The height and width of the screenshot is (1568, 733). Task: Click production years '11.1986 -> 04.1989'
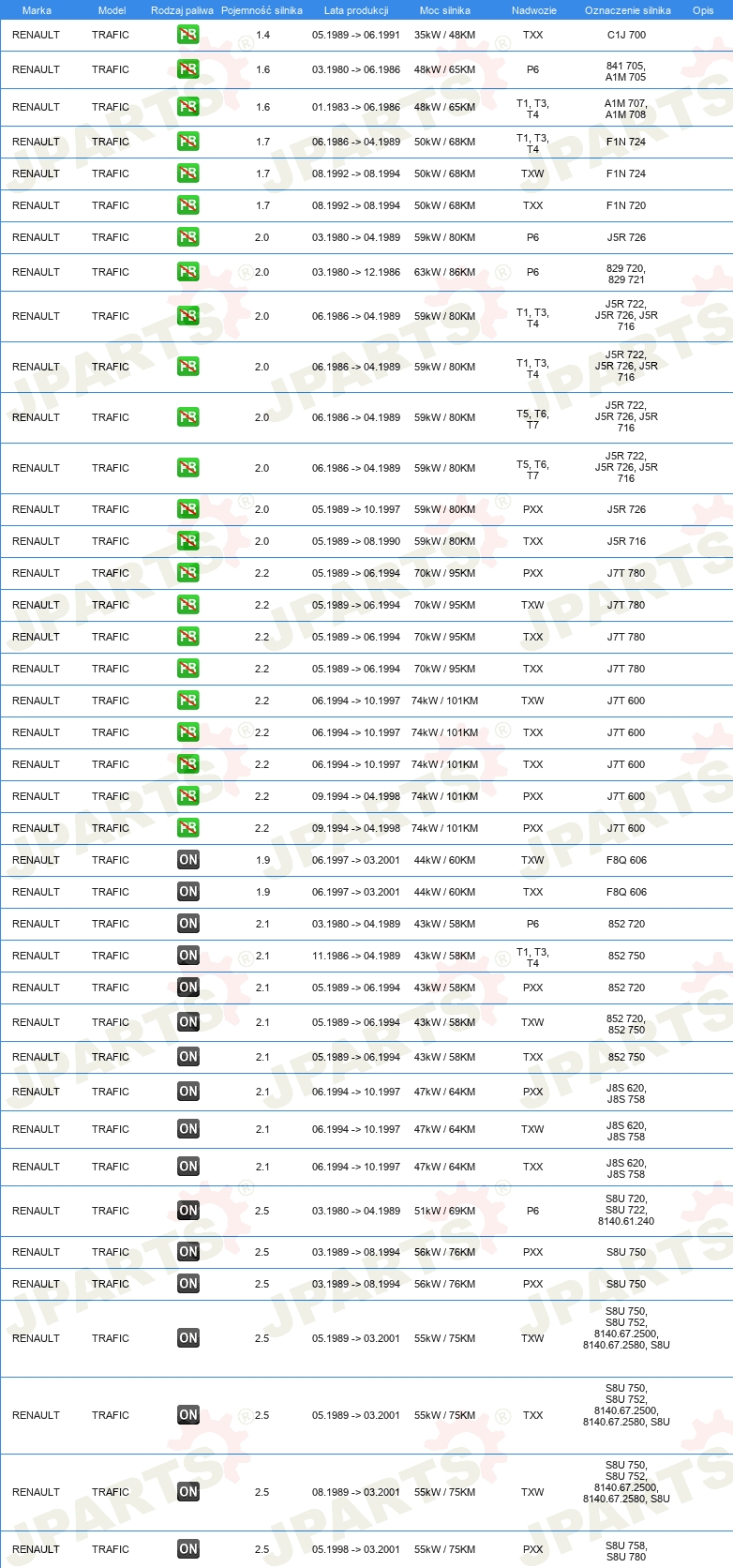pyautogui.click(x=356, y=956)
